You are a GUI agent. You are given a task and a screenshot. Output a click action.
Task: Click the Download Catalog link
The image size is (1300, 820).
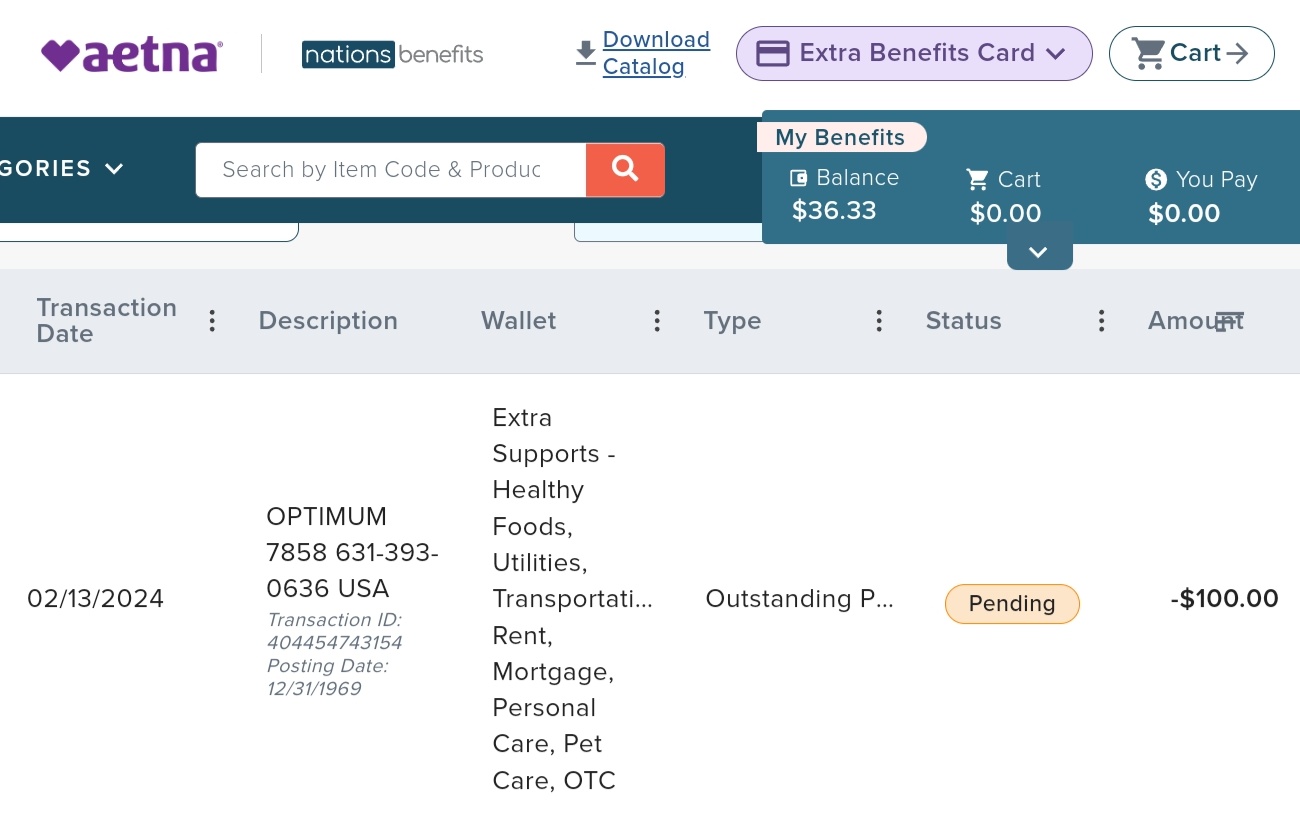click(656, 53)
